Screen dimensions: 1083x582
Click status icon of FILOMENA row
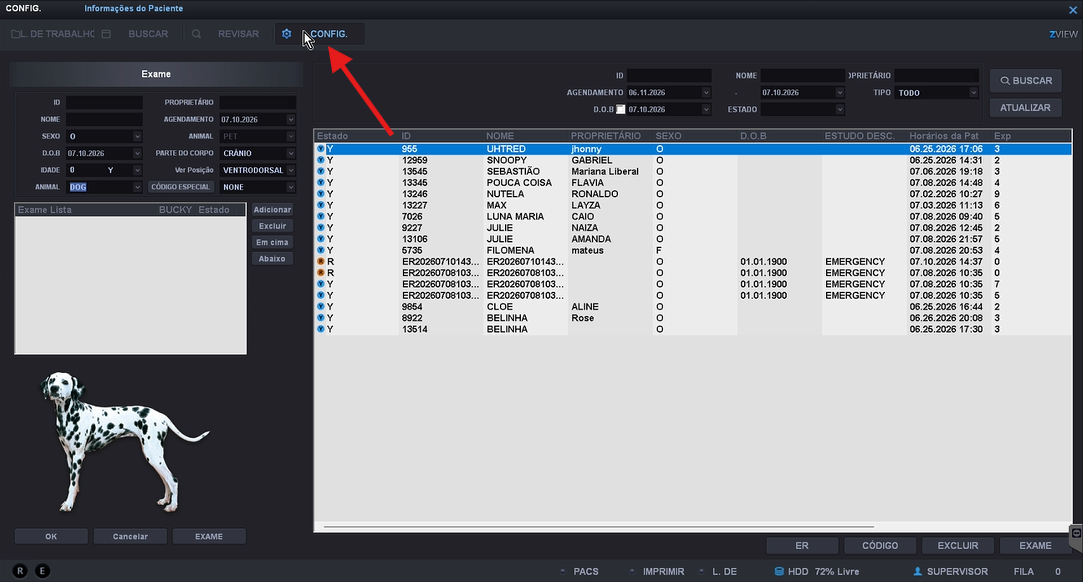pyautogui.click(x=320, y=251)
